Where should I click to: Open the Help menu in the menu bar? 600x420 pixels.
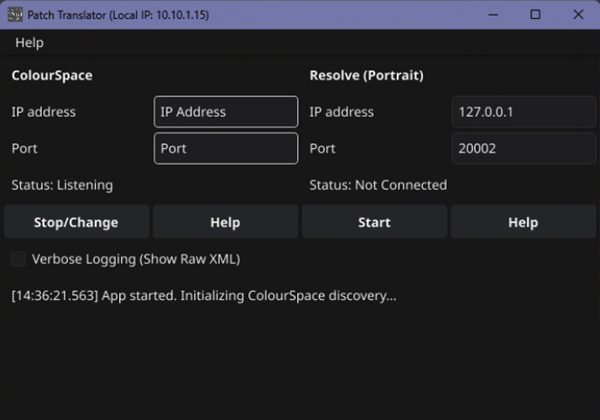point(29,43)
